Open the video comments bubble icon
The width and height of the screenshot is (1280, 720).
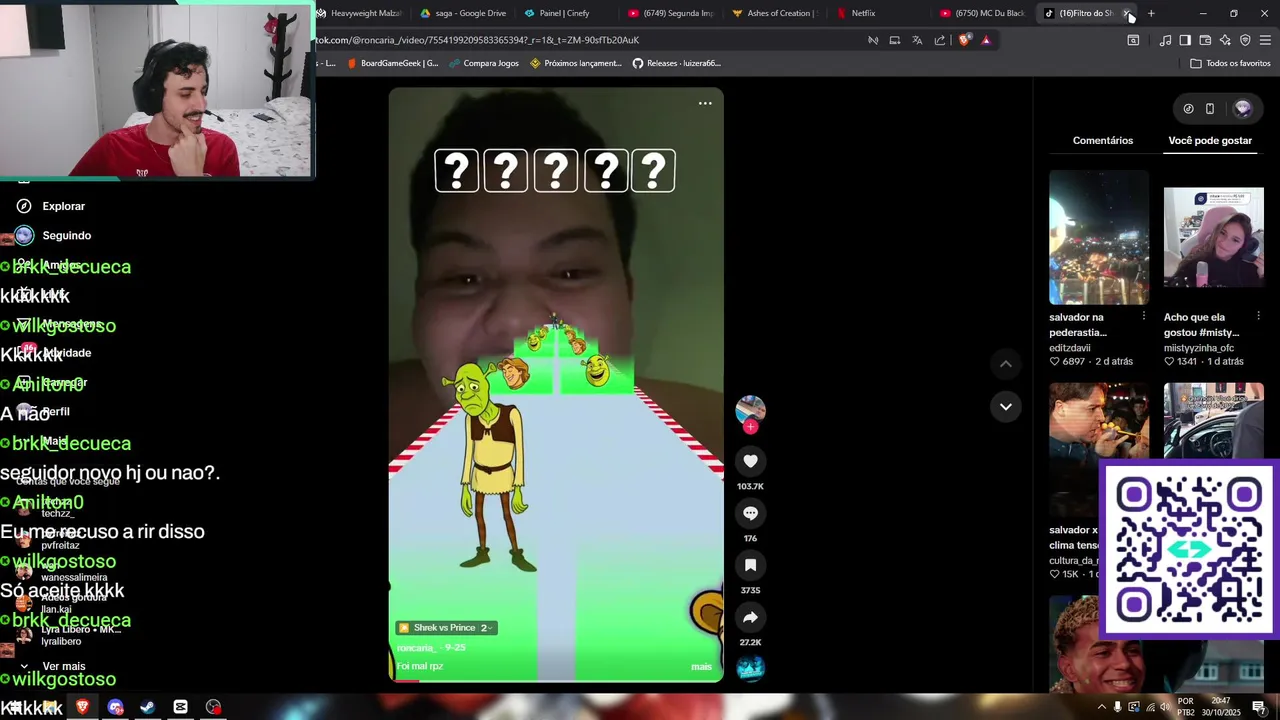click(750, 513)
